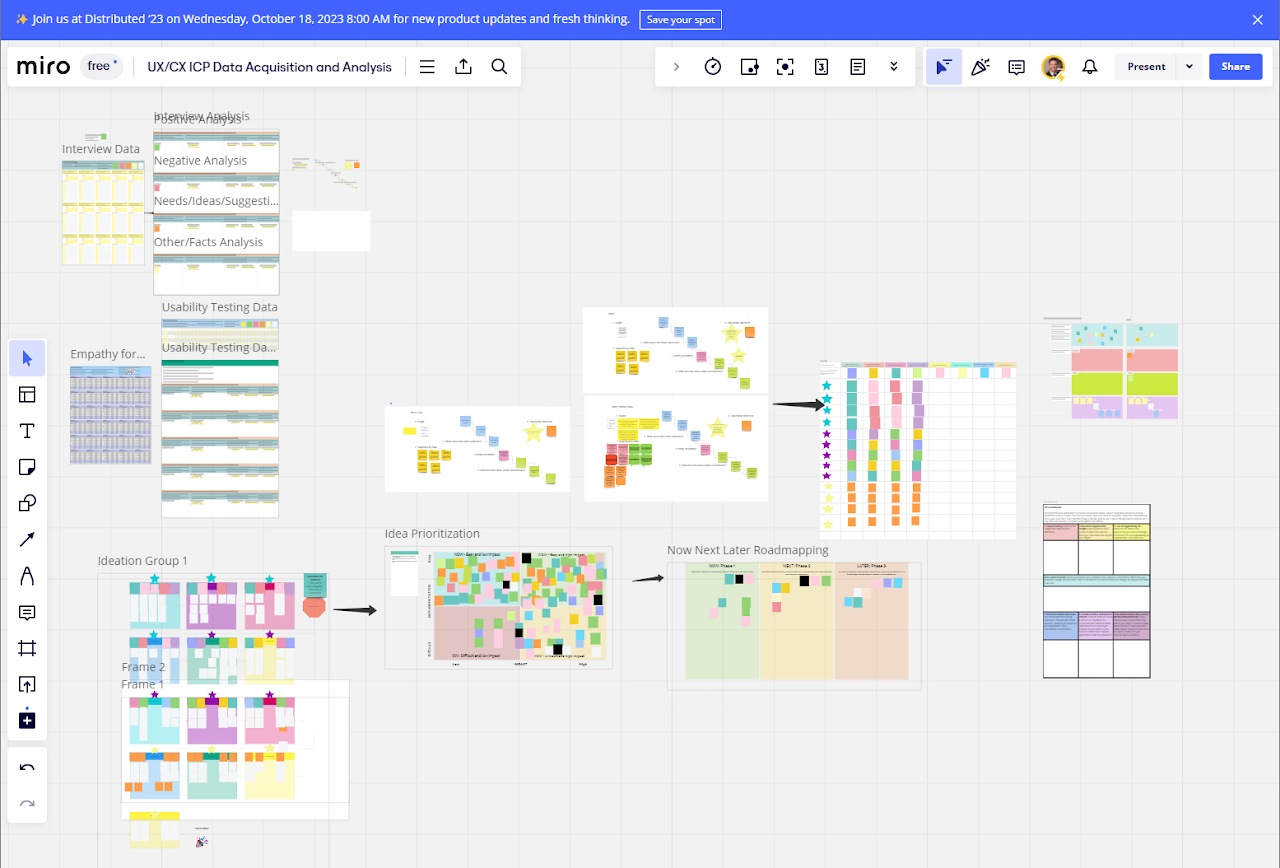Expand the Present dropdown arrow
1280x868 pixels.
pyautogui.click(x=1188, y=67)
